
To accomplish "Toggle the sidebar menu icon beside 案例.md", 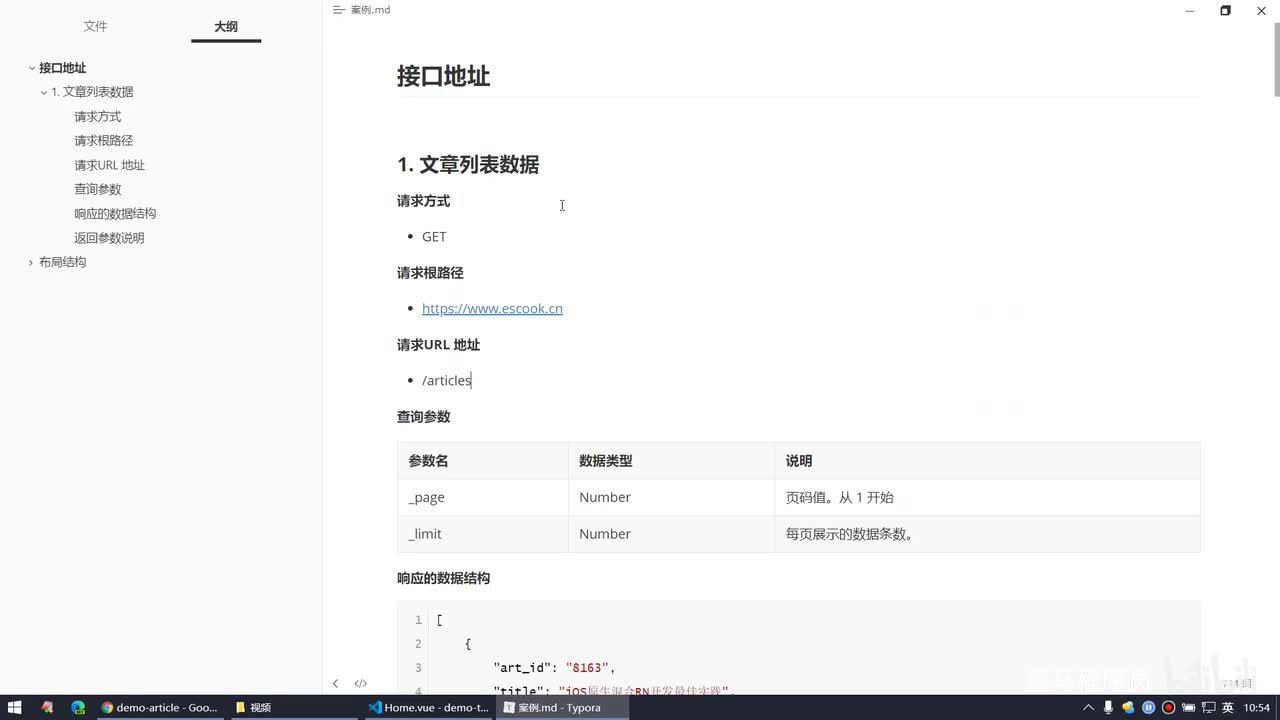I will coord(339,10).
